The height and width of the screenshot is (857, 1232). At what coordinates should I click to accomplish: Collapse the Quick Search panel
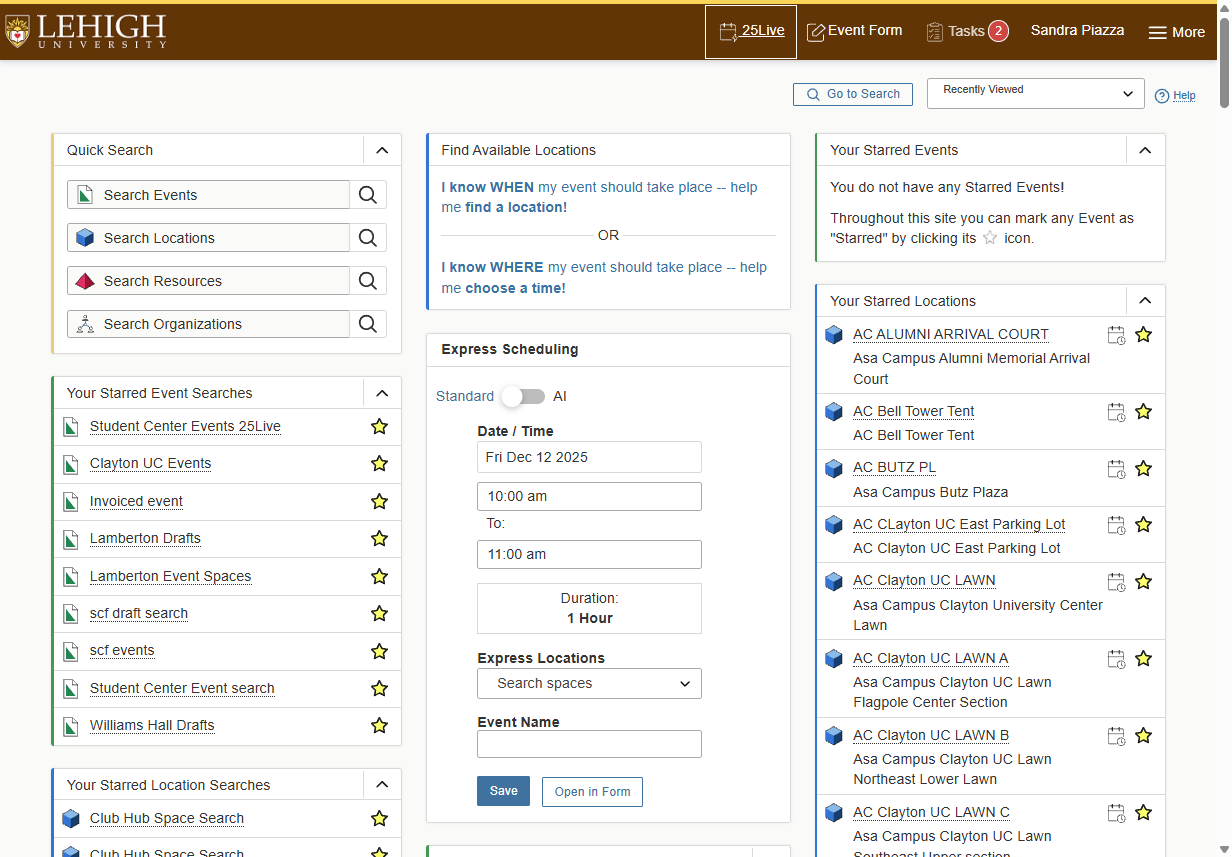(381, 150)
